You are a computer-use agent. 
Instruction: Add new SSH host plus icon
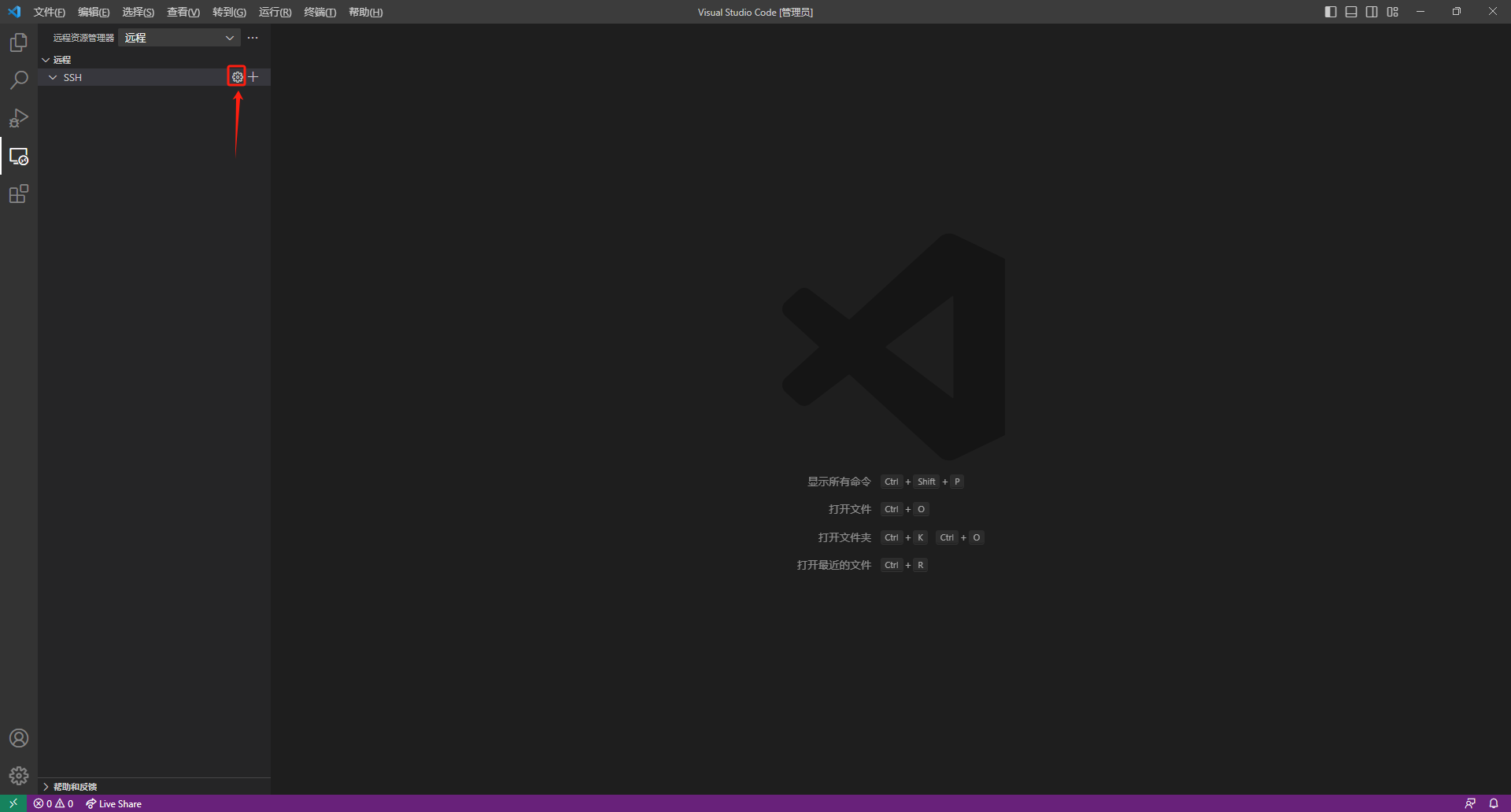pyautogui.click(x=253, y=77)
